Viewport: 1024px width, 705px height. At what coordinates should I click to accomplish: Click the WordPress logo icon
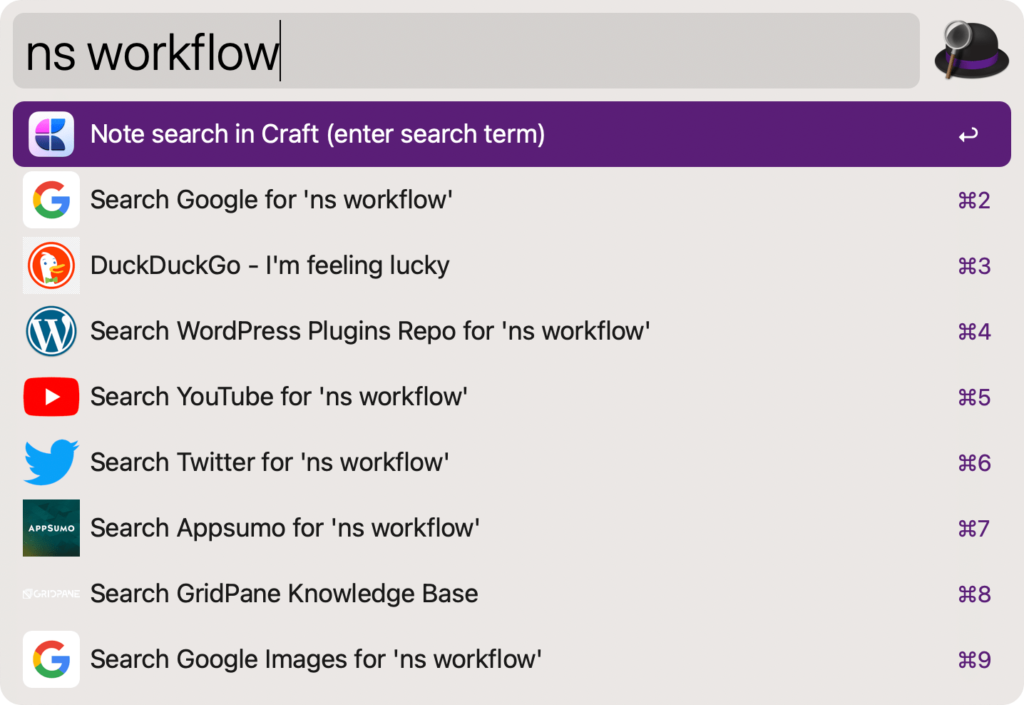coord(51,331)
